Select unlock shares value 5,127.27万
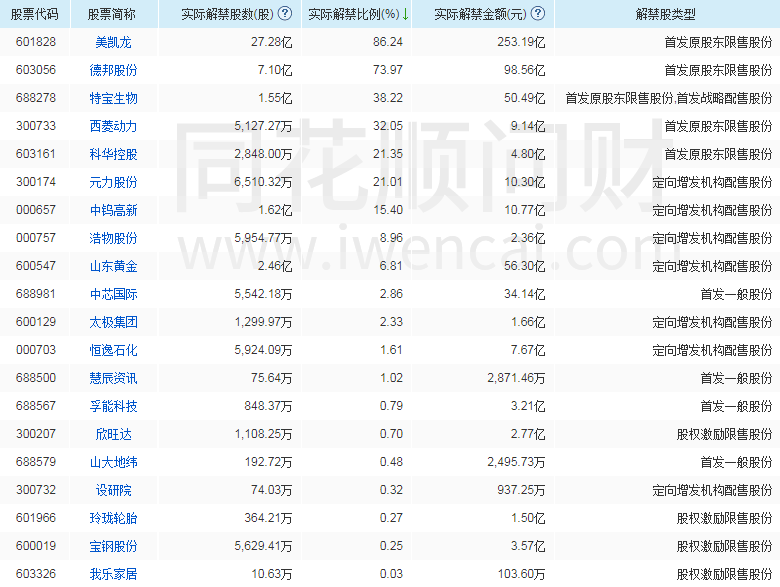The height and width of the screenshot is (587, 780). click(263, 126)
